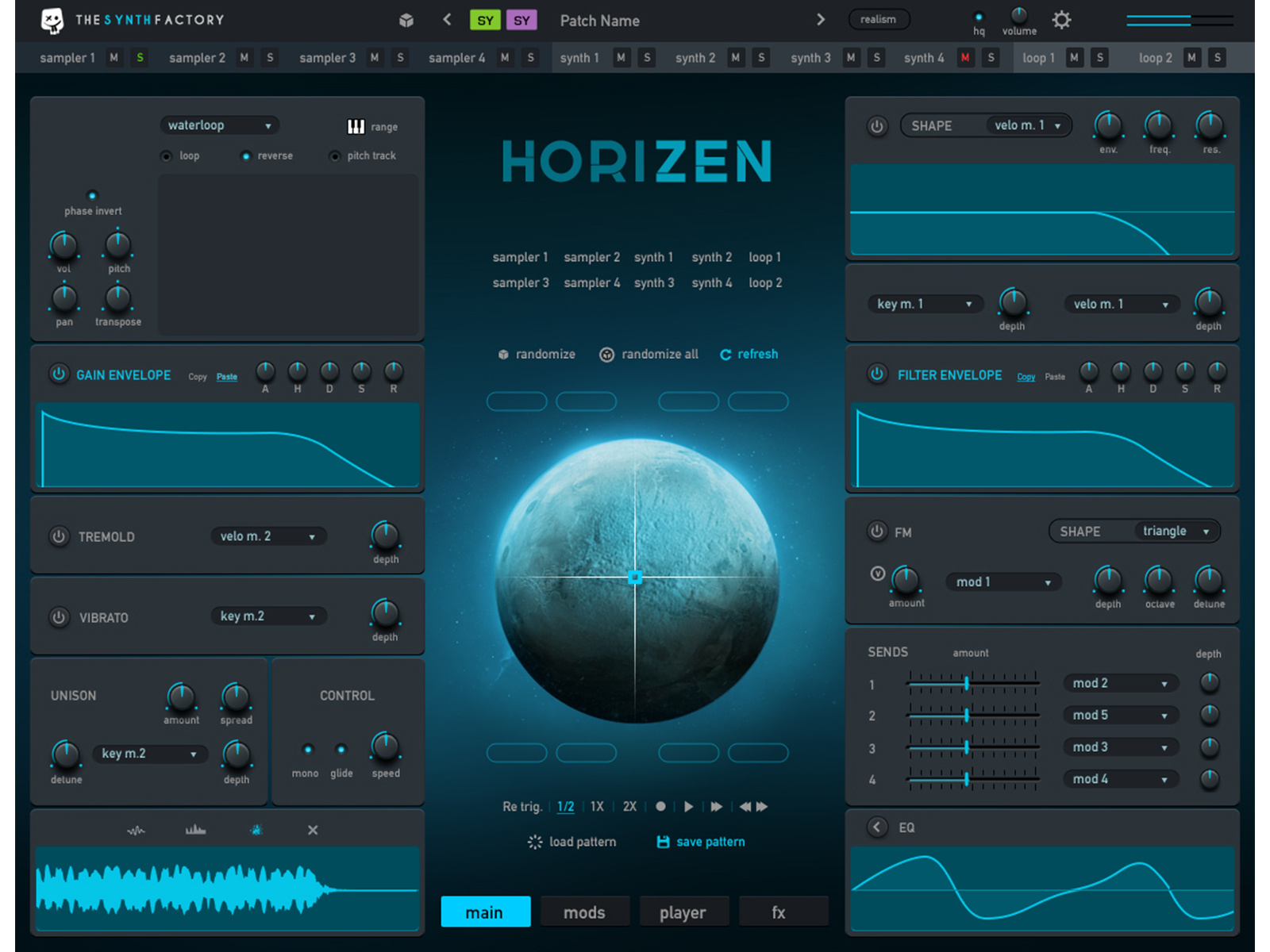Select the waveform display icon above the sample view
The image size is (1270, 952).
coord(136,830)
